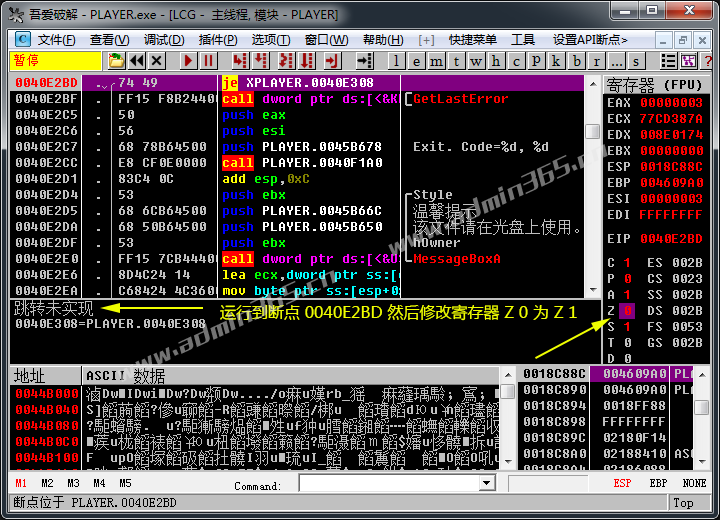Click the EBP stack follow button
This screenshot has height=520, width=720.
(x=658, y=483)
